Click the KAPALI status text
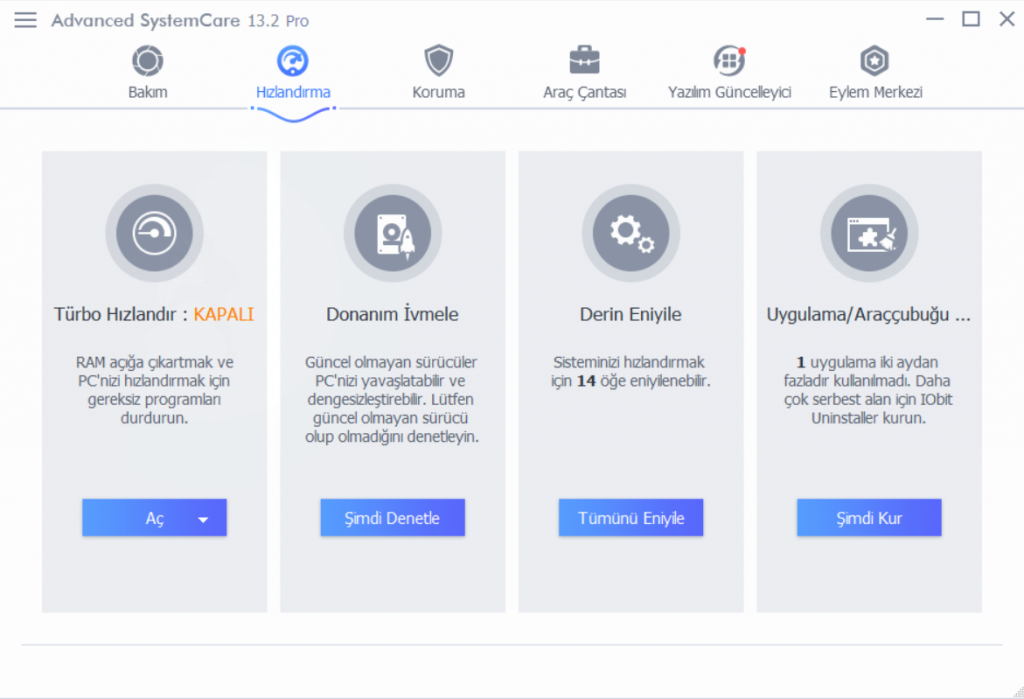 point(223,314)
